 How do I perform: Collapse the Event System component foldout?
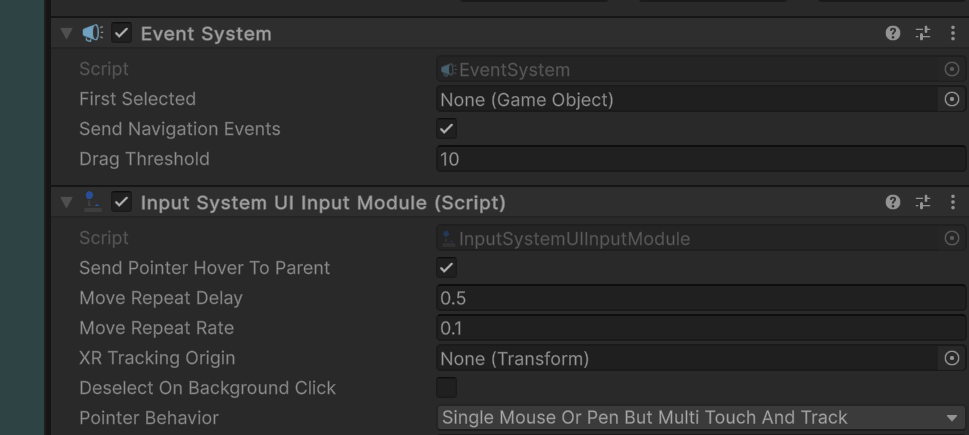pyautogui.click(x=66, y=34)
